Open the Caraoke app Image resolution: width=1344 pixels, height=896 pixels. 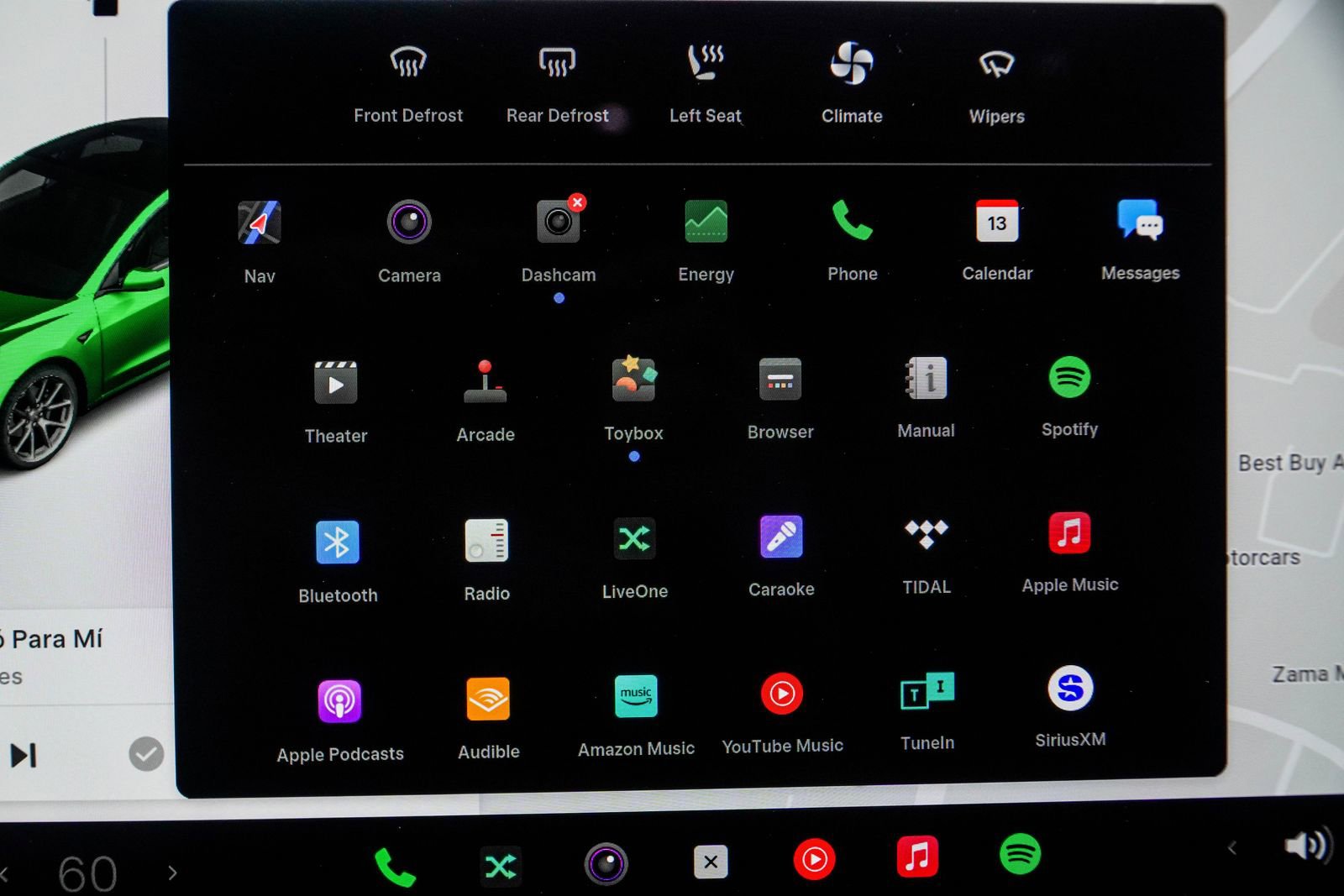(x=781, y=557)
